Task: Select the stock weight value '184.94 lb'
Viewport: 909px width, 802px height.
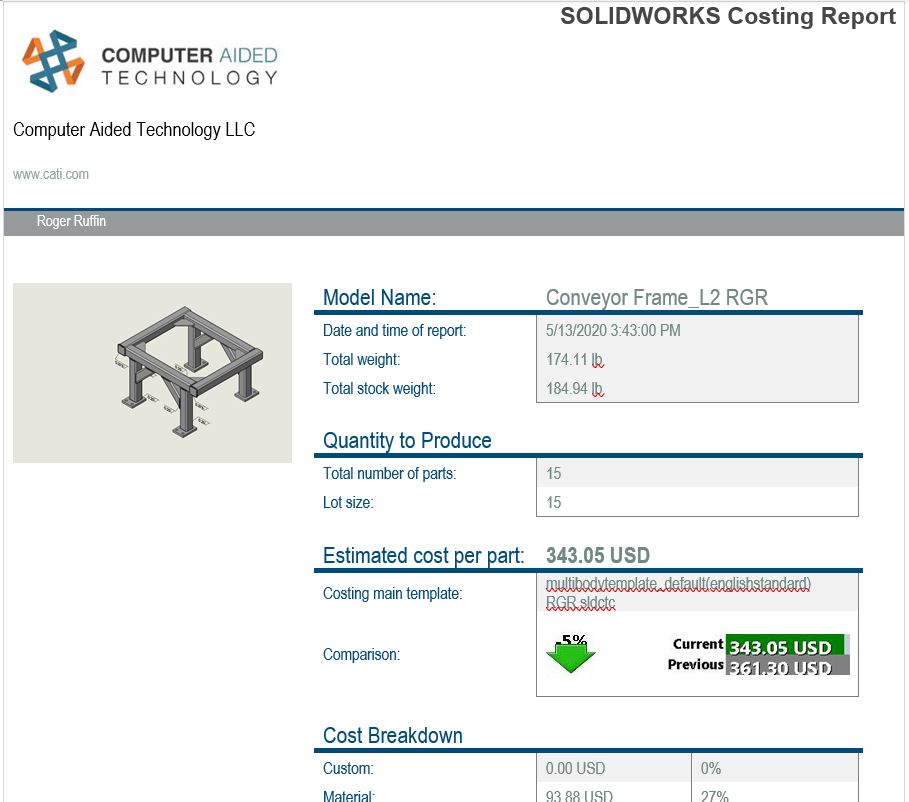Action: [x=575, y=389]
